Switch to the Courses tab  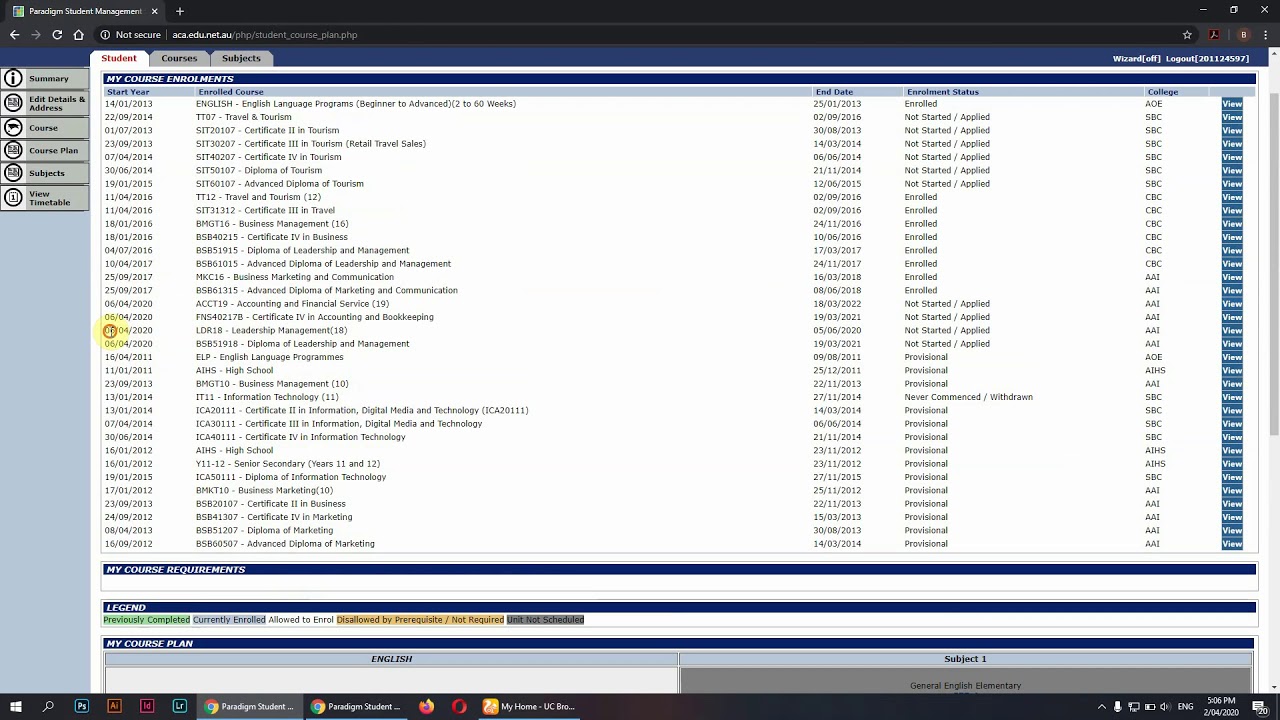[x=179, y=58]
